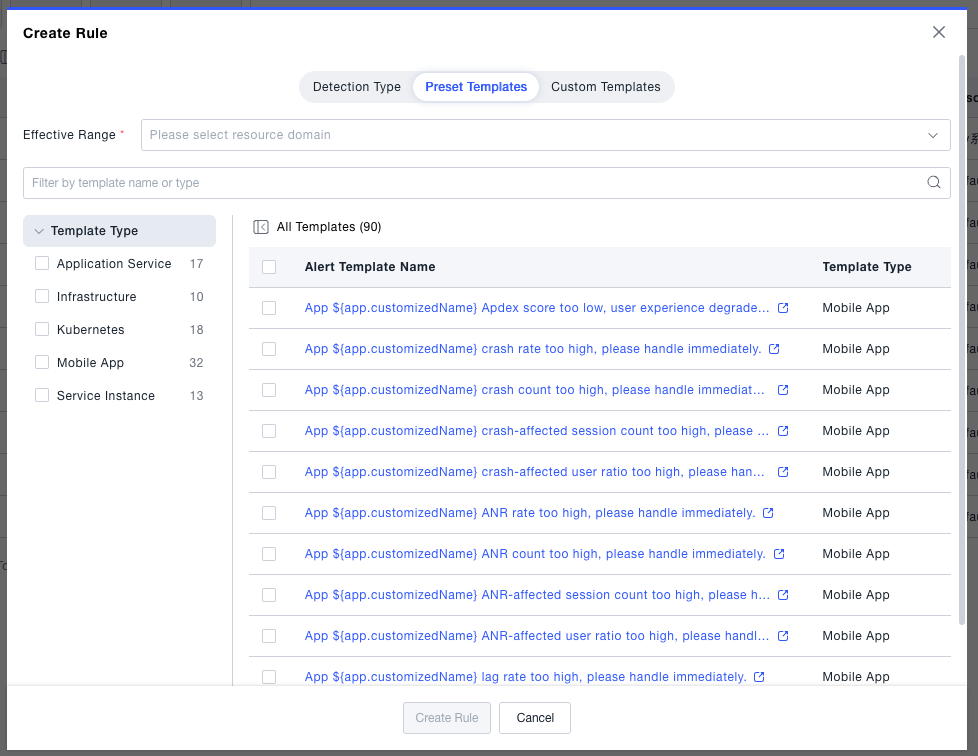The image size is (978, 756).
Task: Collapse the Template Type section
Action: [119, 231]
